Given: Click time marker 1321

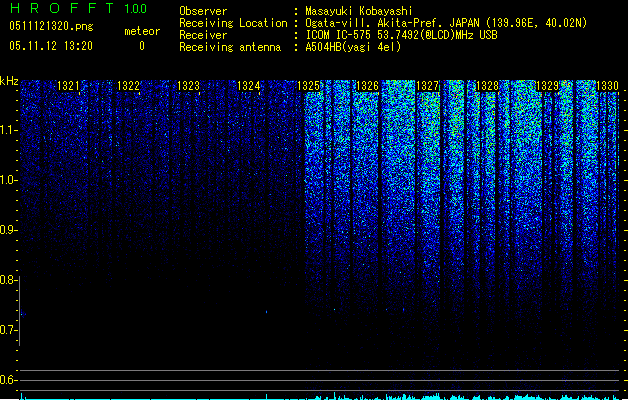Looking at the screenshot, I should 68,86.
